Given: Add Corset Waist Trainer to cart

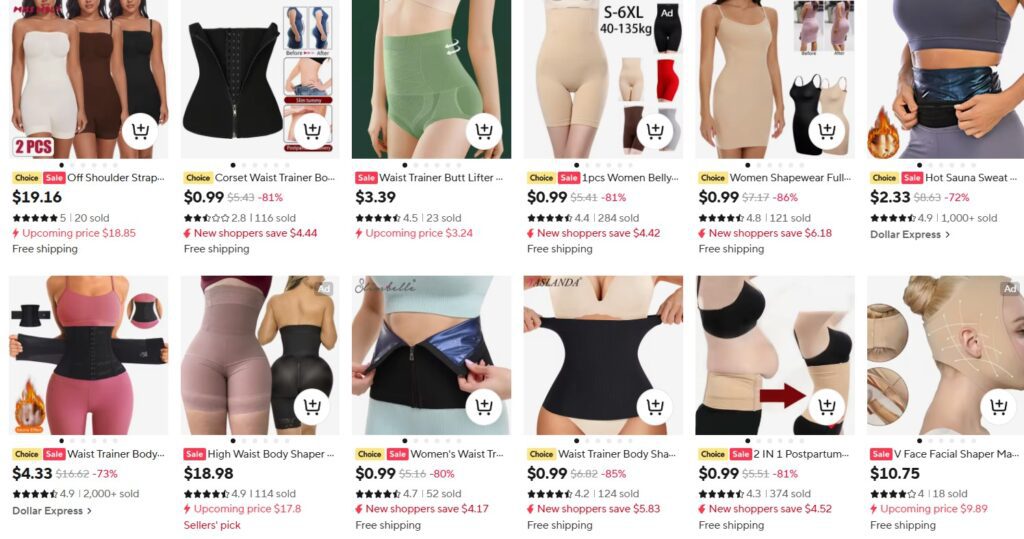Looking at the screenshot, I should 312,131.
